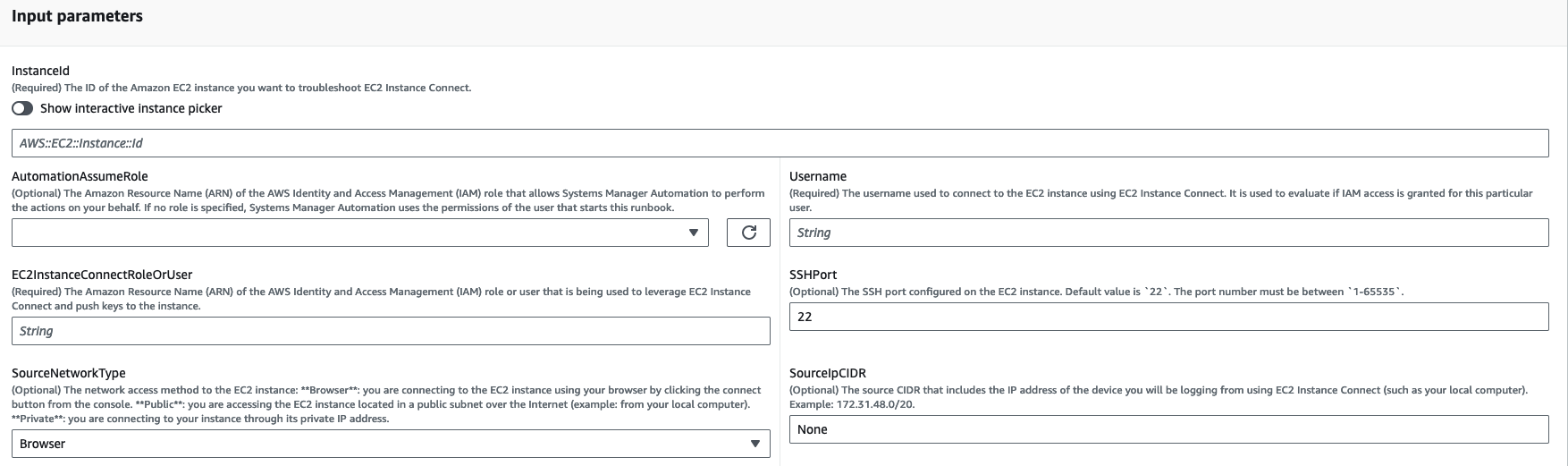Select the EC2InstanceConnectRoleOrUser String input box
Image resolution: width=1568 pixels, height=466 pixels.
[x=390, y=331]
